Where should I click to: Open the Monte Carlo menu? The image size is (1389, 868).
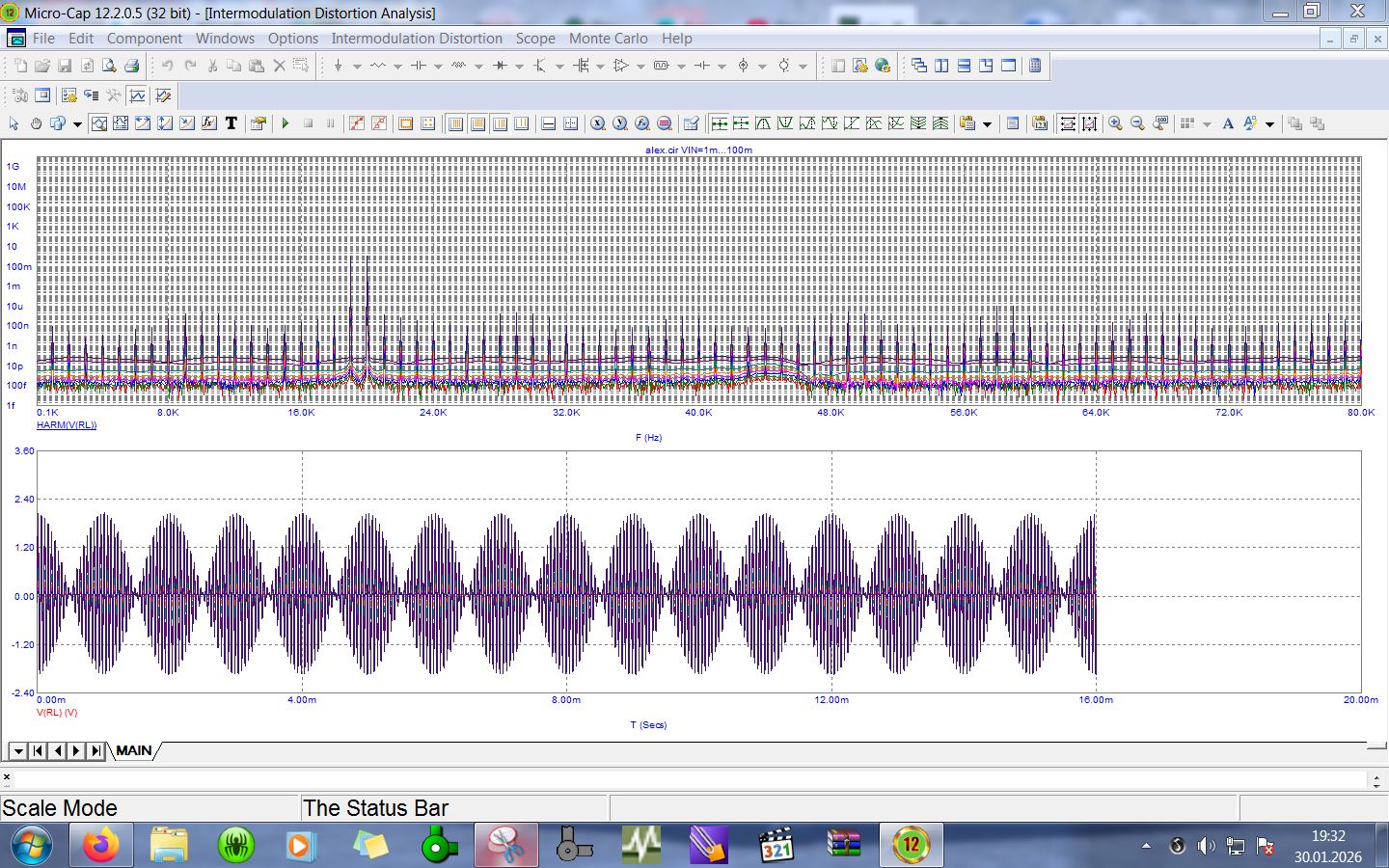click(608, 39)
